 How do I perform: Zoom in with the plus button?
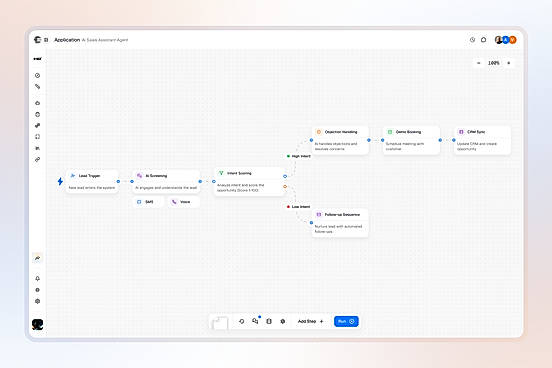point(509,63)
